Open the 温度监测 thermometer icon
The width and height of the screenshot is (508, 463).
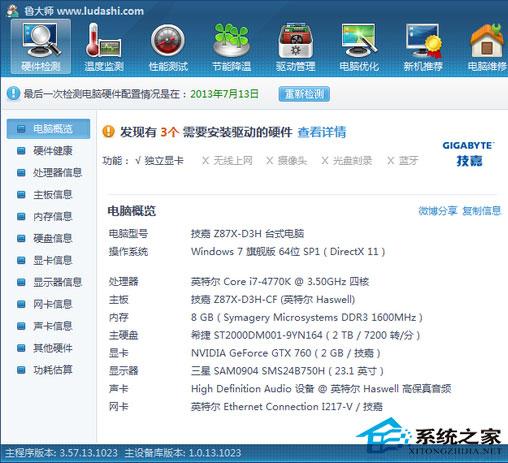104,46
